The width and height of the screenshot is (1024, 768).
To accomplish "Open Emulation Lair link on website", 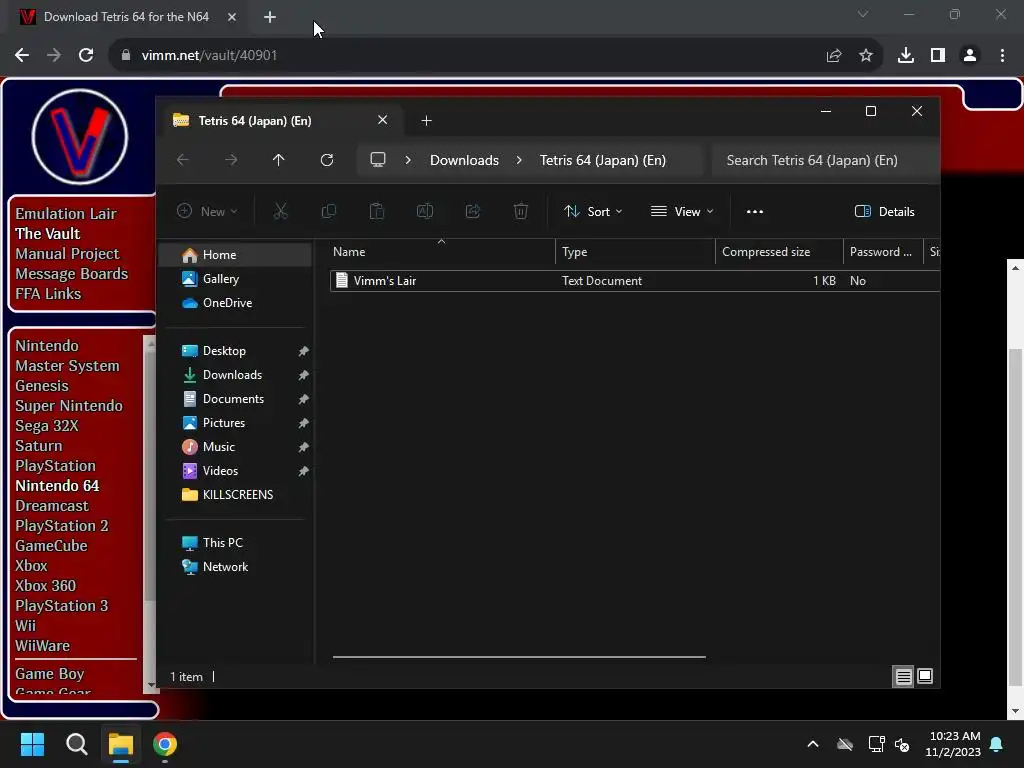I will pos(65,214).
